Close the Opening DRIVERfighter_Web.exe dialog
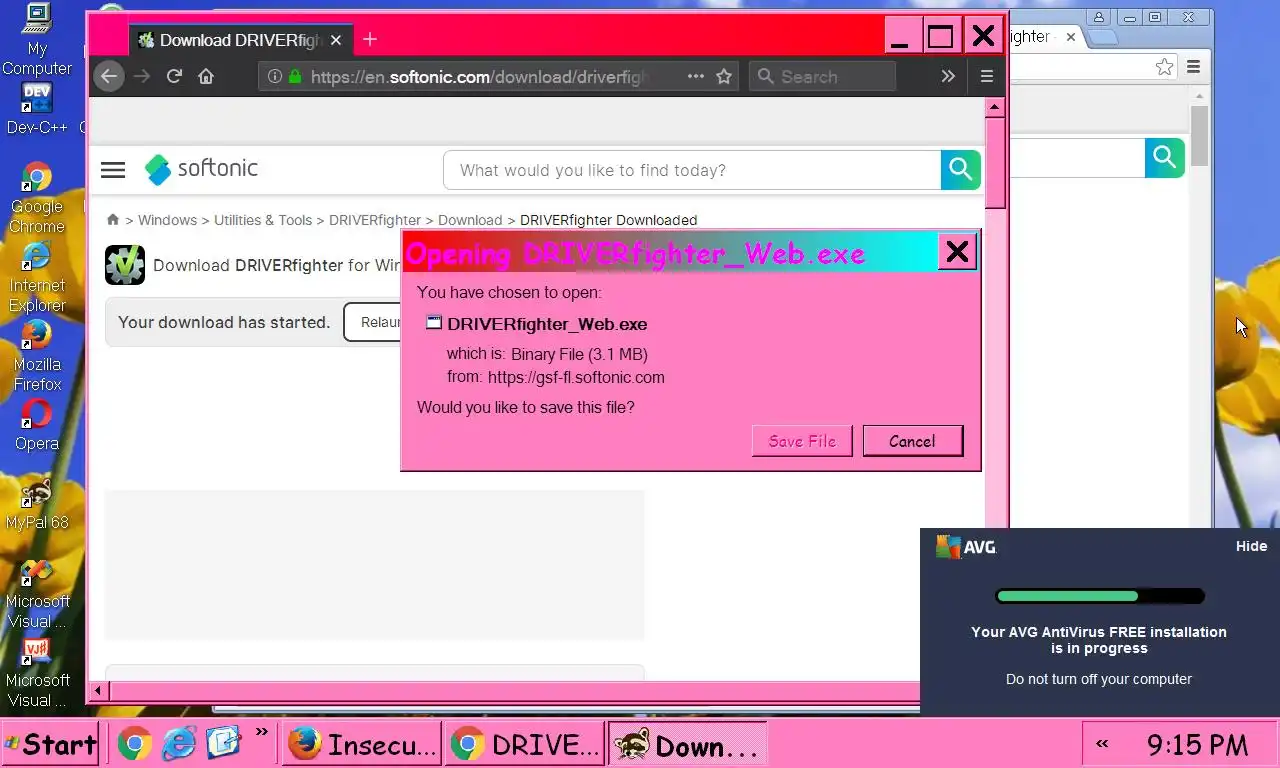The height and width of the screenshot is (768, 1280). pyautogui.click(x=957, y=252)
